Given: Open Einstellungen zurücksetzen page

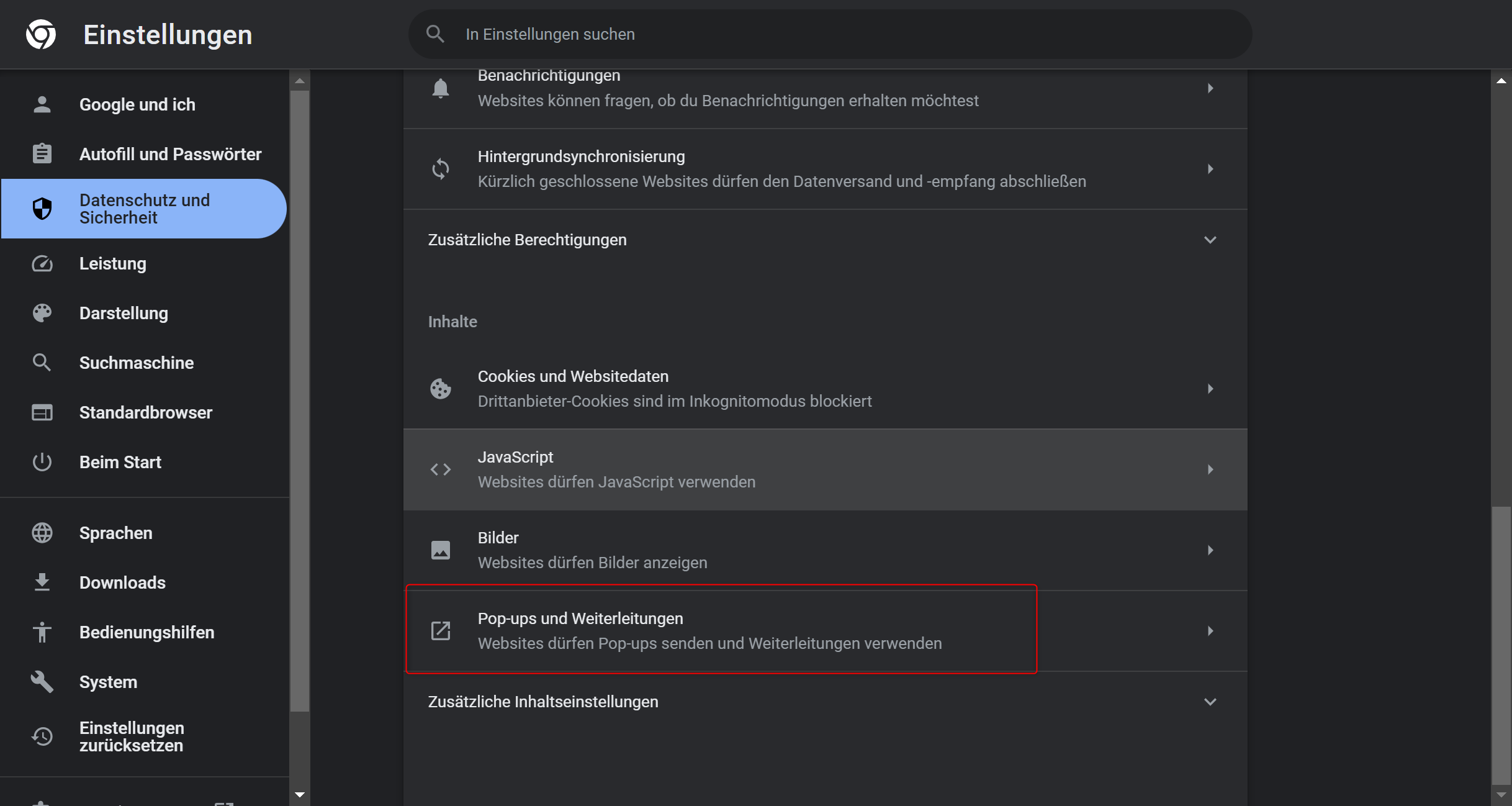Looking at the screenshot, I should [132, 736].
